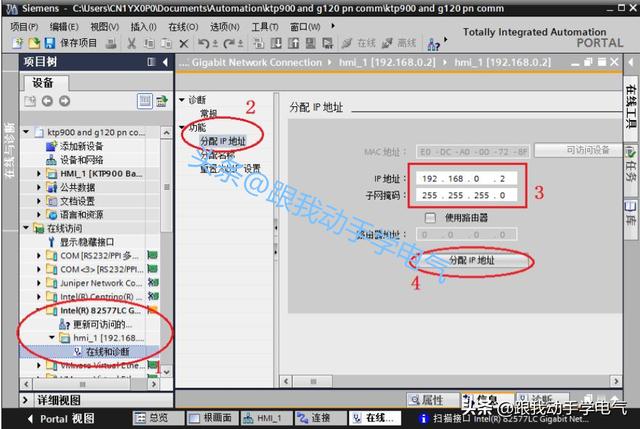Enable the 使用路由器 checkbox
Screen dimensions: 640x429
pyautogui.click(x=430, y=218)
